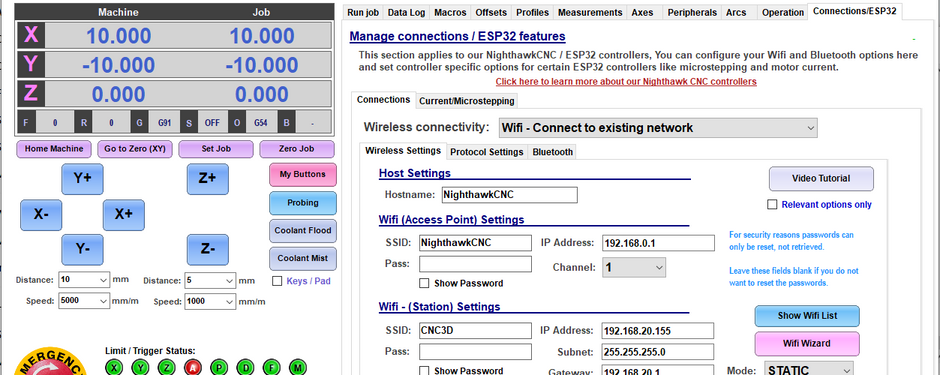Open the Axes tab
The image size is (940, 375).
[643, 12]
